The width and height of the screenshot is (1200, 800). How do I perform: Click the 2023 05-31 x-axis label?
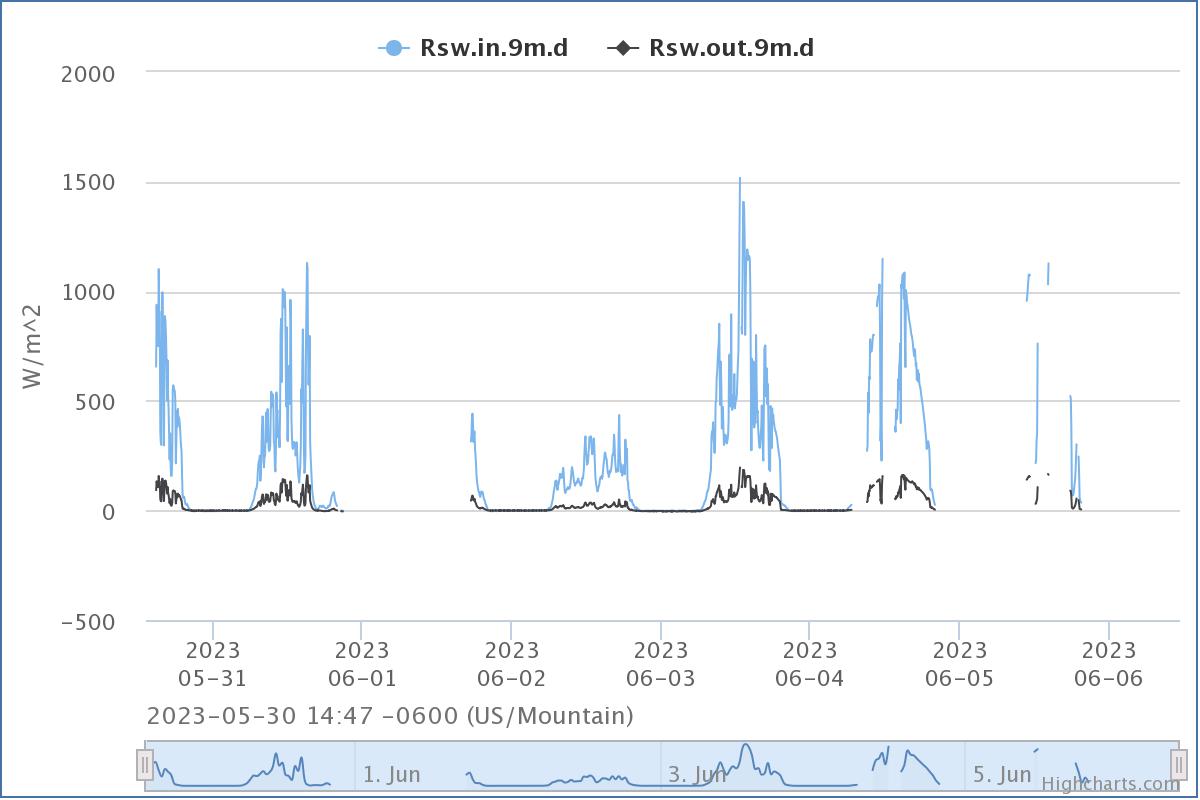pos(212,666)
